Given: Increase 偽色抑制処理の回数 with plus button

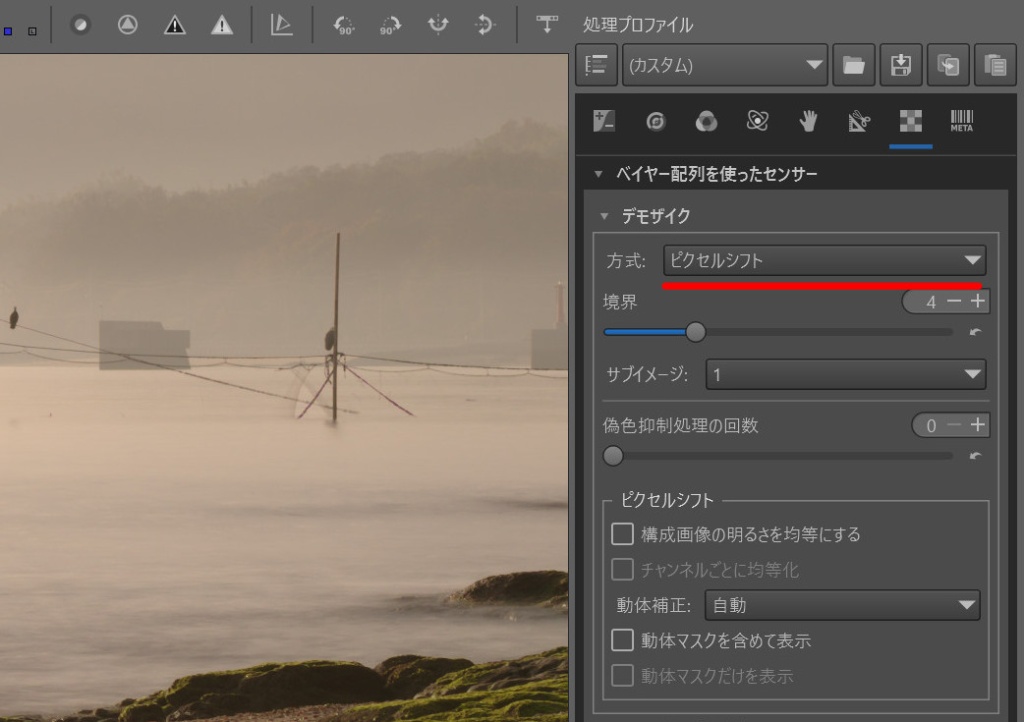Looking at the screenshot, I should pyautogui.click(x=978, y=425).
